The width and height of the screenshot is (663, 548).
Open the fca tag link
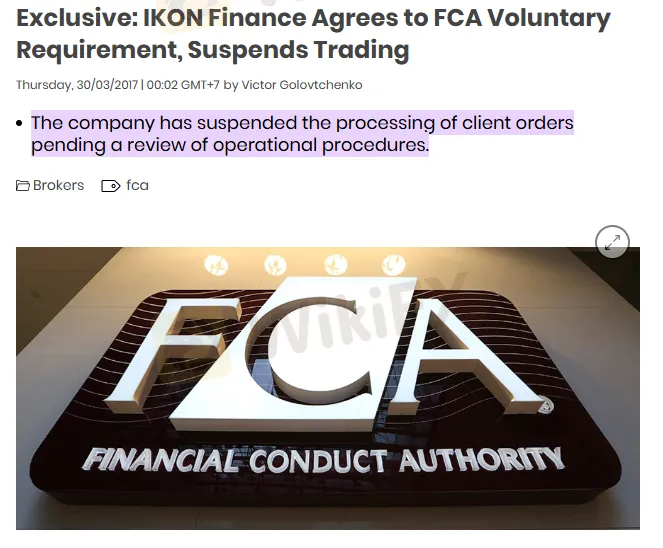click(x=137, y=185)
